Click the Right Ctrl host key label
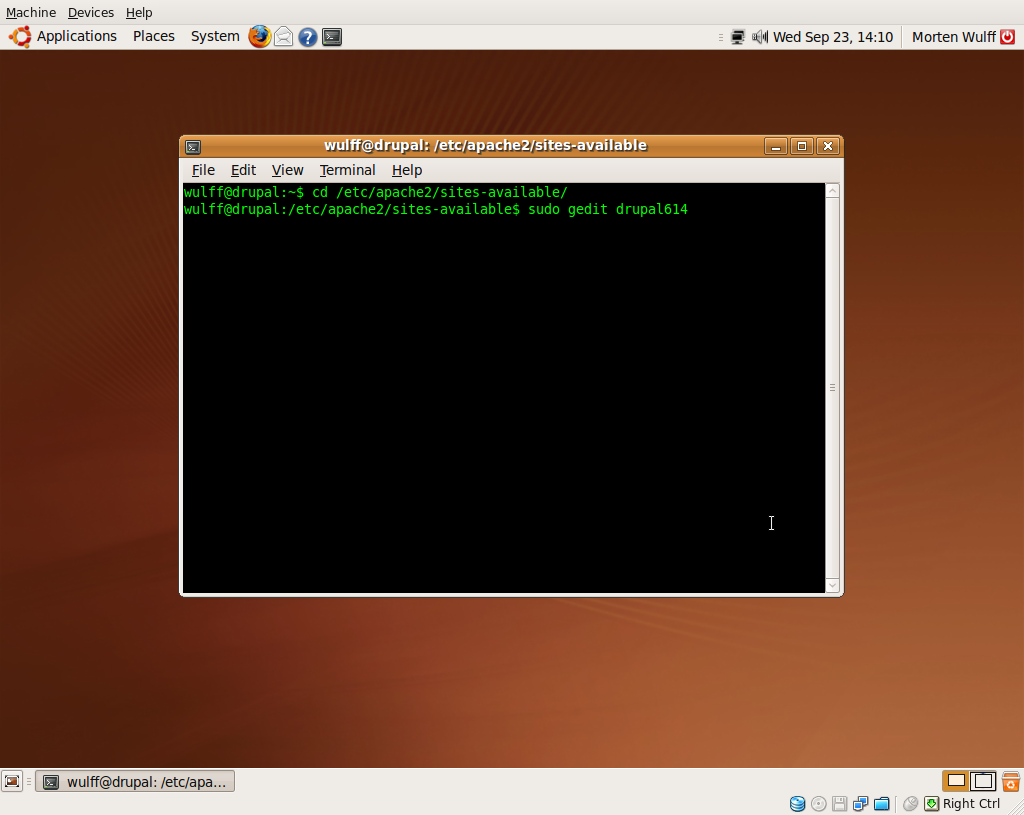Image resolution: width=1024 pixels, height=815 pixels. [971, 804]
